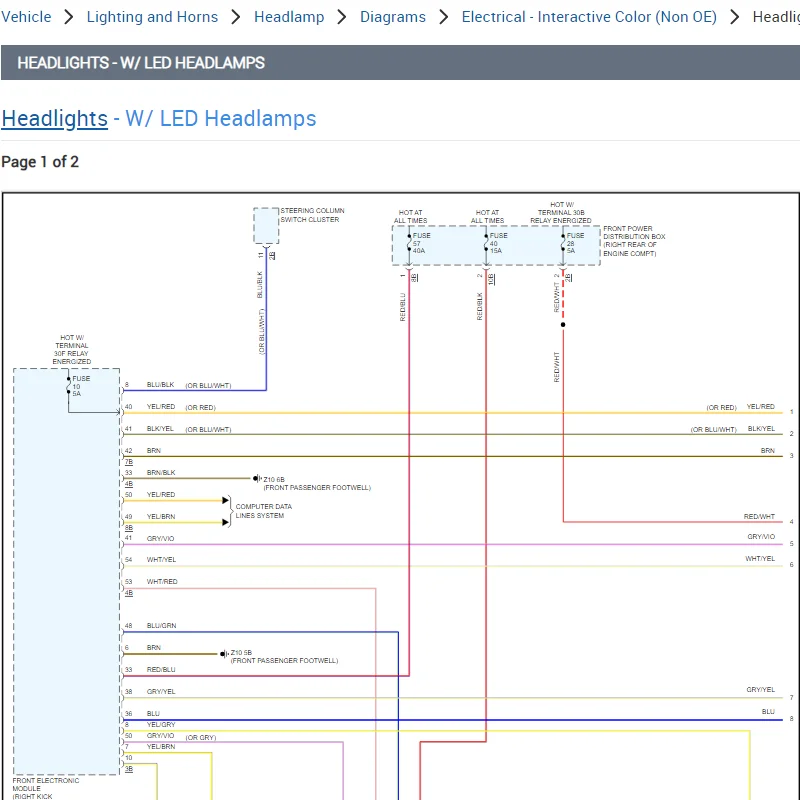Click the pin 41 'GRY/VIO' label at module
Image resolution: width=800 pixels, height=800 pixels.
160,538
